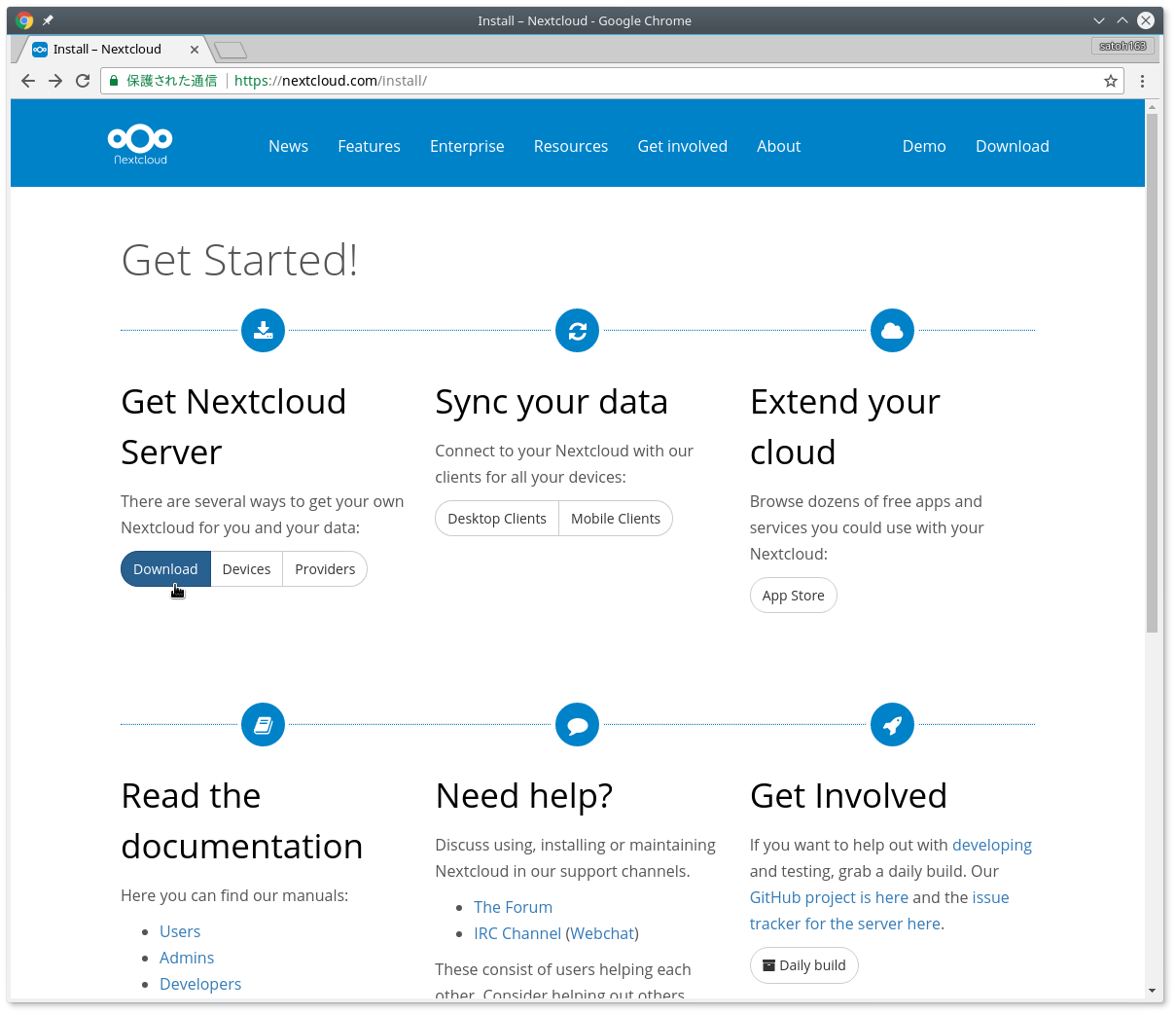Image resolution: width=1176 pixels, height=1015 pixels.
Task: Click the Get Involved heading
Action: click(x=848, y=795)
